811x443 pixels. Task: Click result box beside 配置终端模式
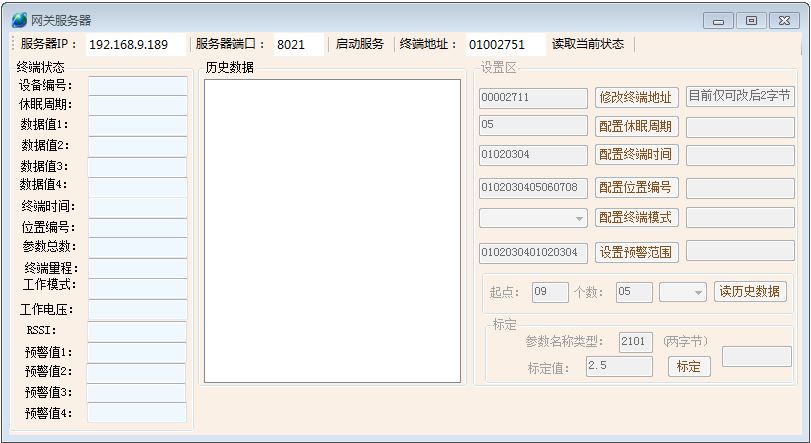click(x=740, y=218)
